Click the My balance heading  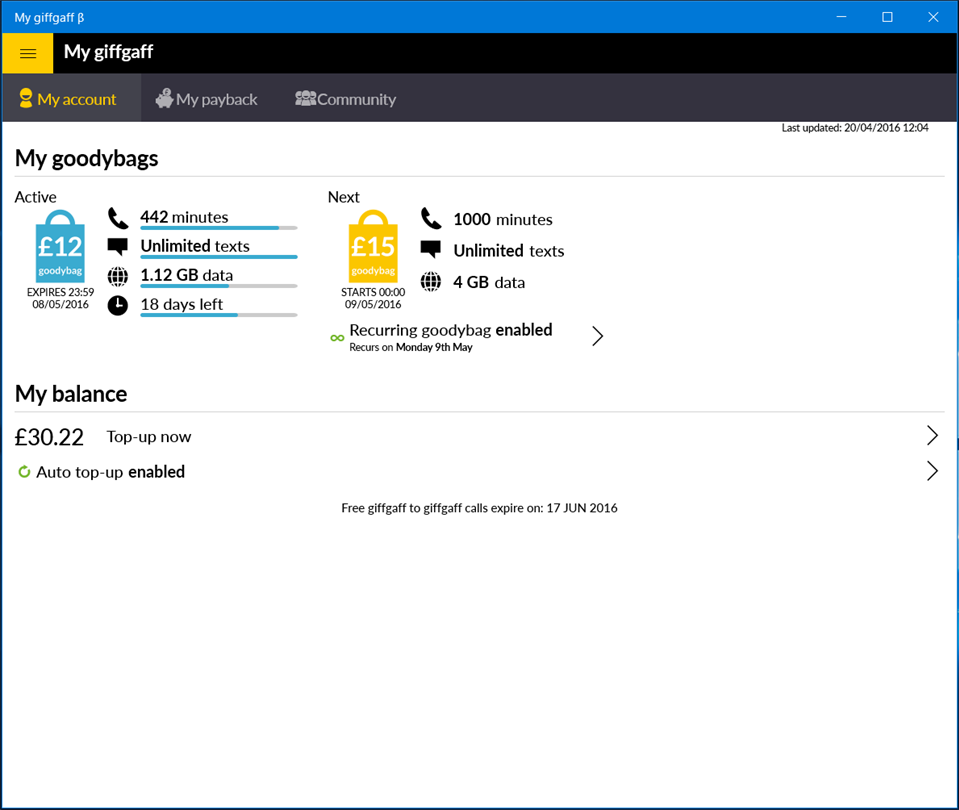coord(71,393)
